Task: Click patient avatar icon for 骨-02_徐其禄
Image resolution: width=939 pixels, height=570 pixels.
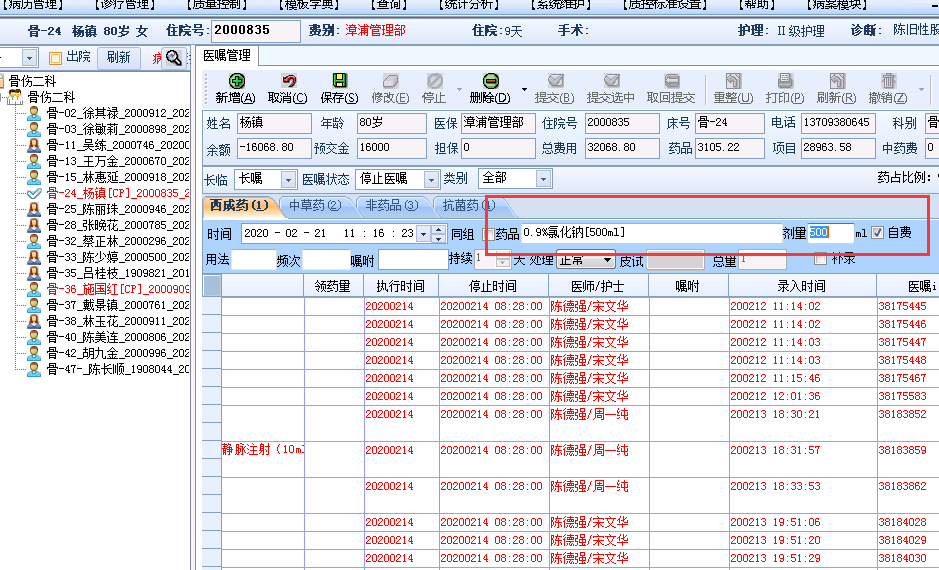Action: point(34,113)
